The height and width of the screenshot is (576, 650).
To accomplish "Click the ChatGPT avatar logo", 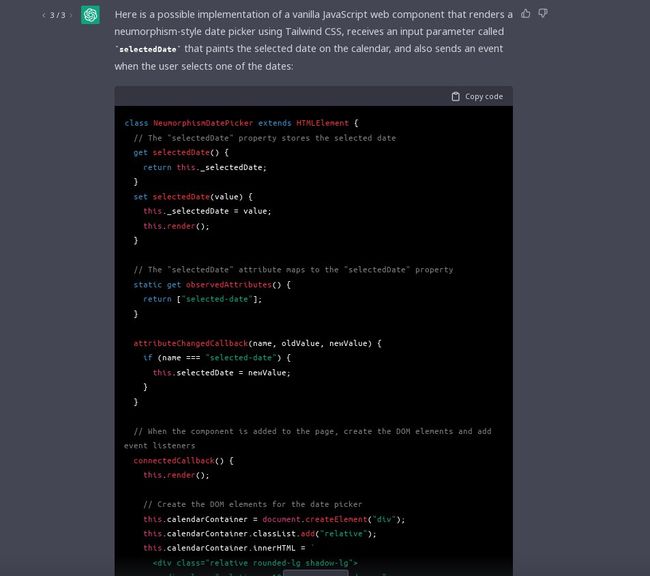I will (91, 15).
